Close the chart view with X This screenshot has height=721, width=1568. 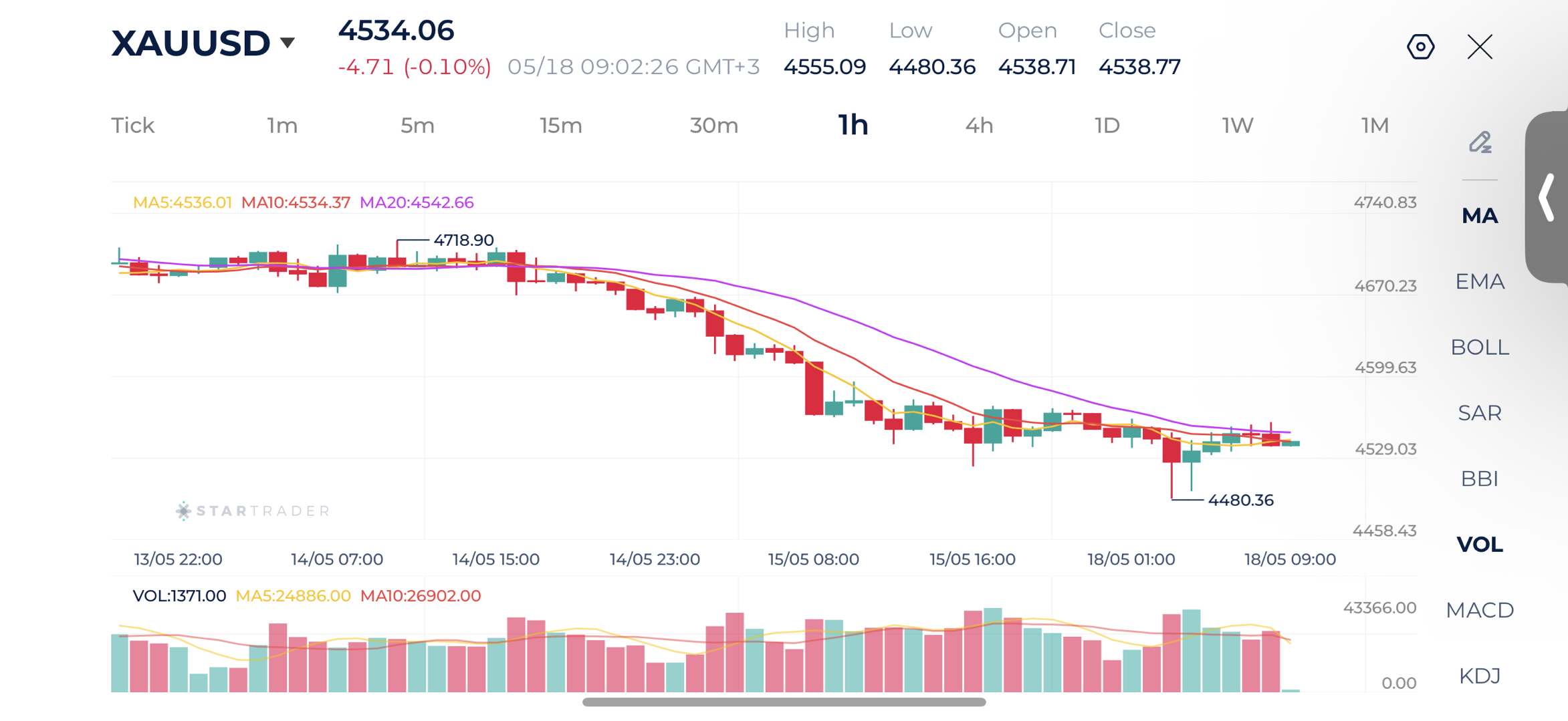click(1480, 47)
